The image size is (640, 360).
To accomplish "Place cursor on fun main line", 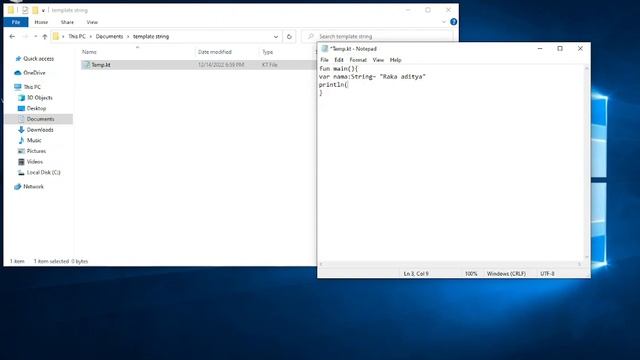I will tap(338, 69).
